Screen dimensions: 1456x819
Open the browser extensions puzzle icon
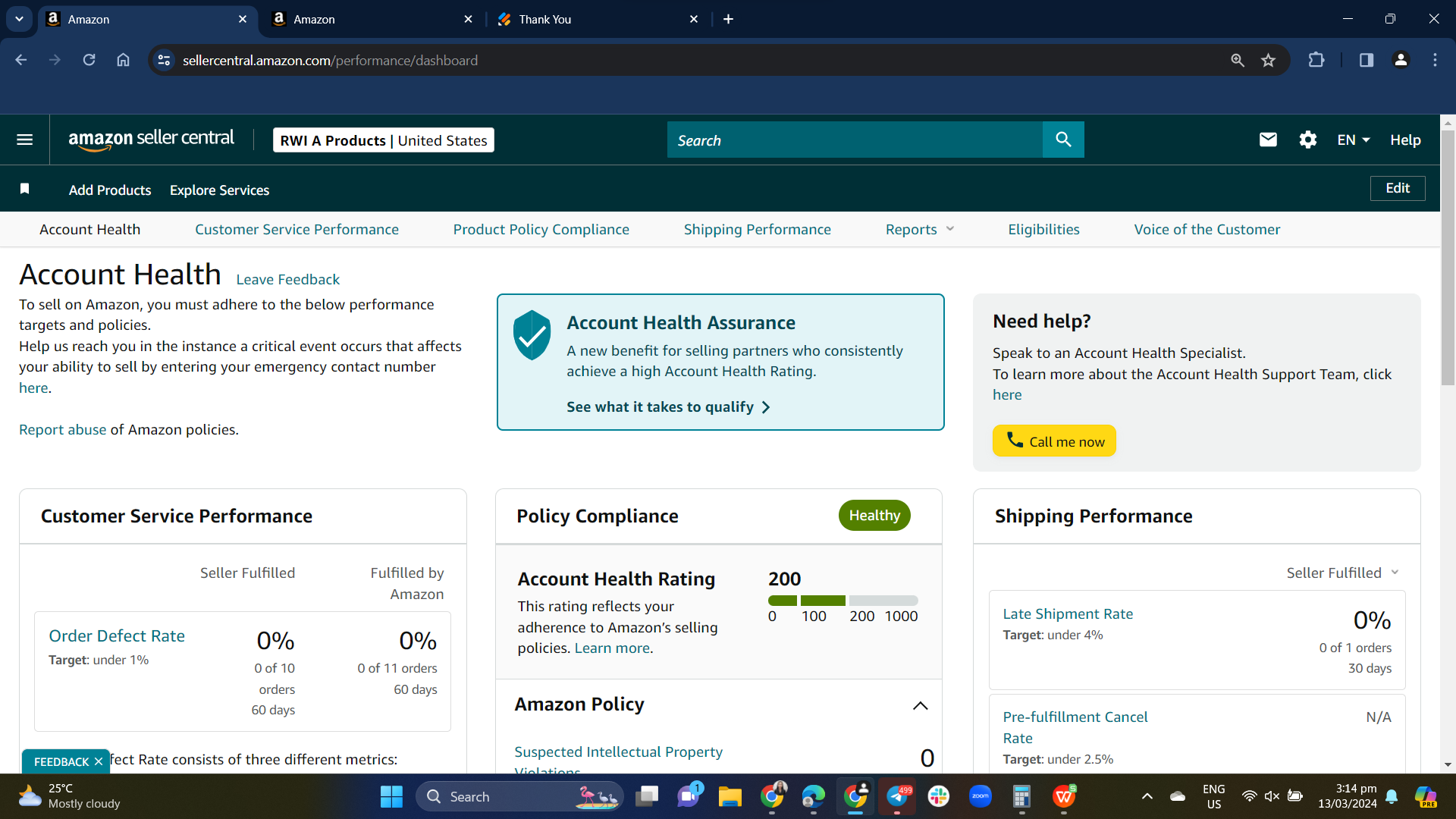pos(1316,60)
